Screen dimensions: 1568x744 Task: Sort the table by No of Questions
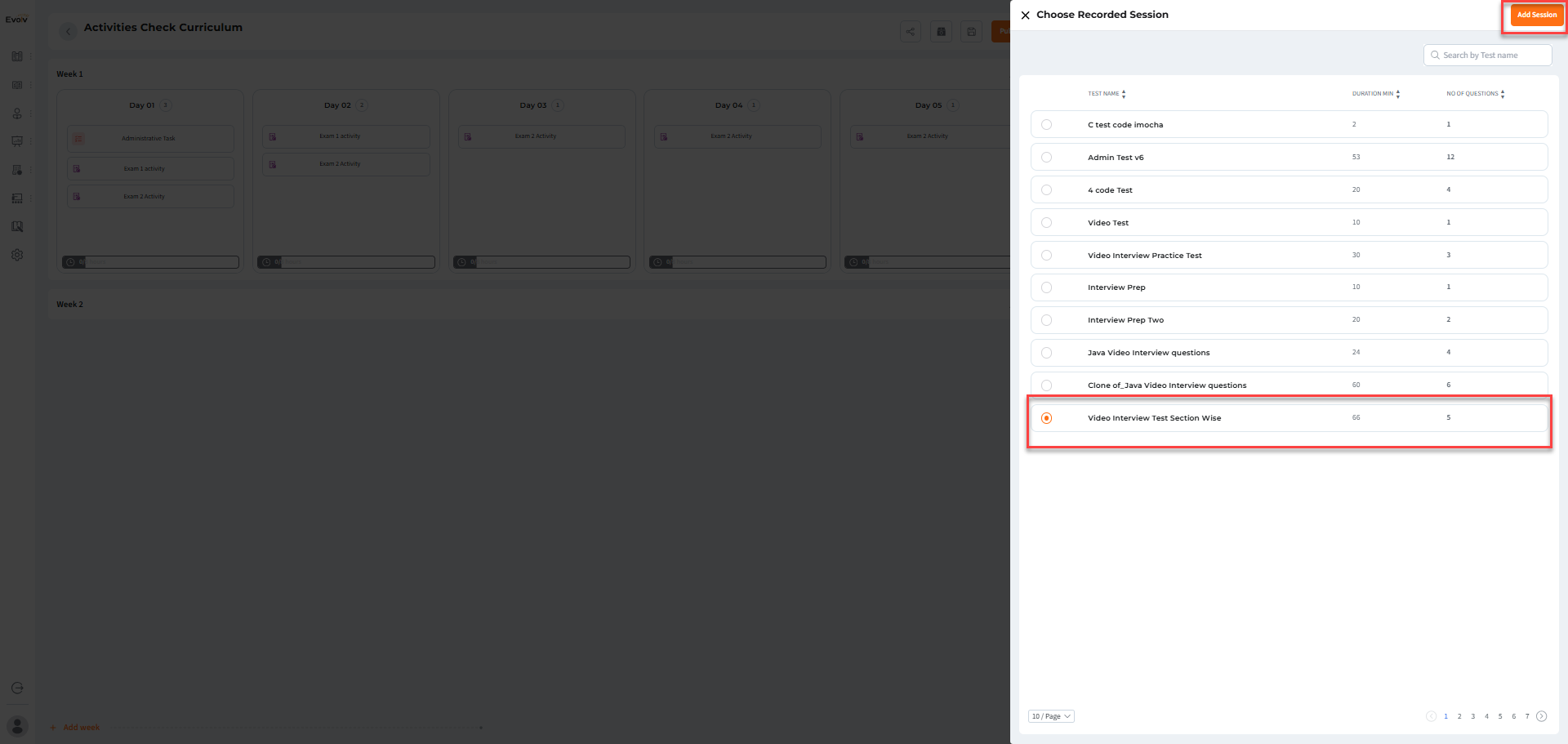coord(1503,94)
